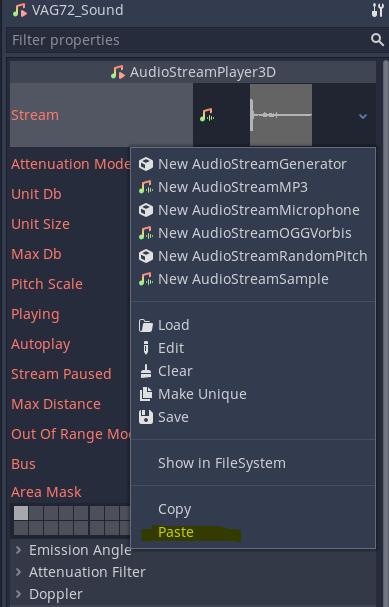Screen dimensions: 389x607
Task: Pick New AudioStreamOGGVorbis
Action: (253, 233)
